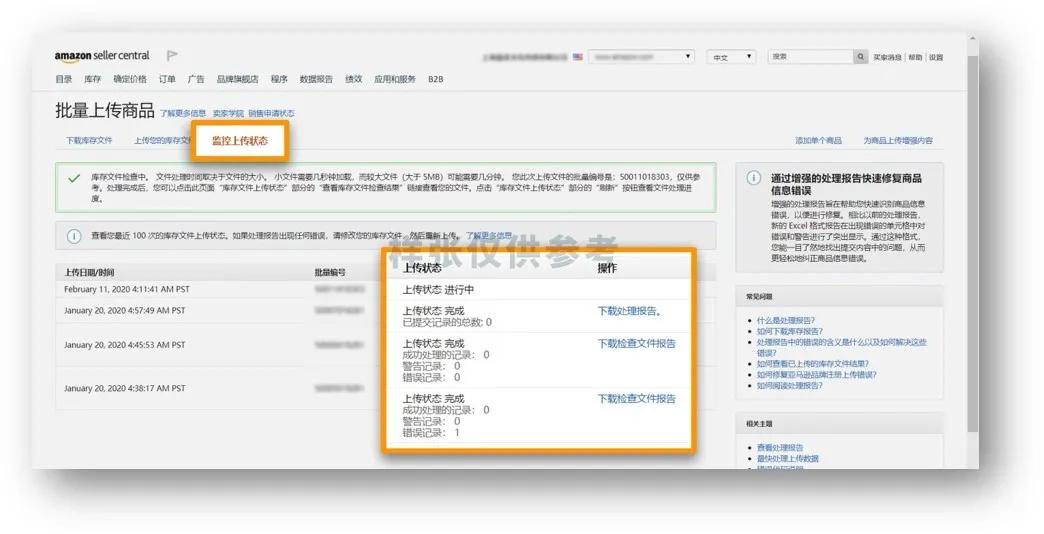
Task: Click the 下载处理报告 link
Action: 629,311
